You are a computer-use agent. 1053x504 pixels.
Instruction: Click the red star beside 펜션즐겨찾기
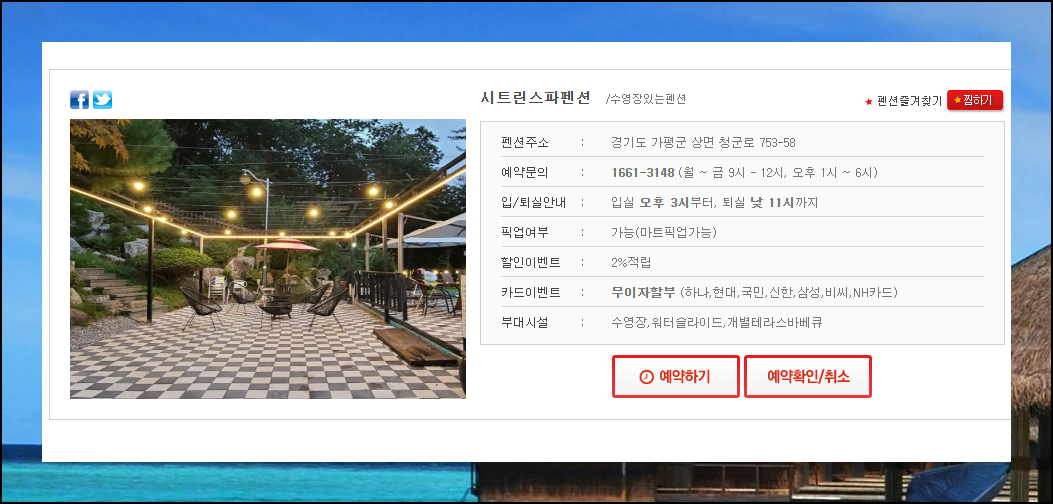(868, 101)
